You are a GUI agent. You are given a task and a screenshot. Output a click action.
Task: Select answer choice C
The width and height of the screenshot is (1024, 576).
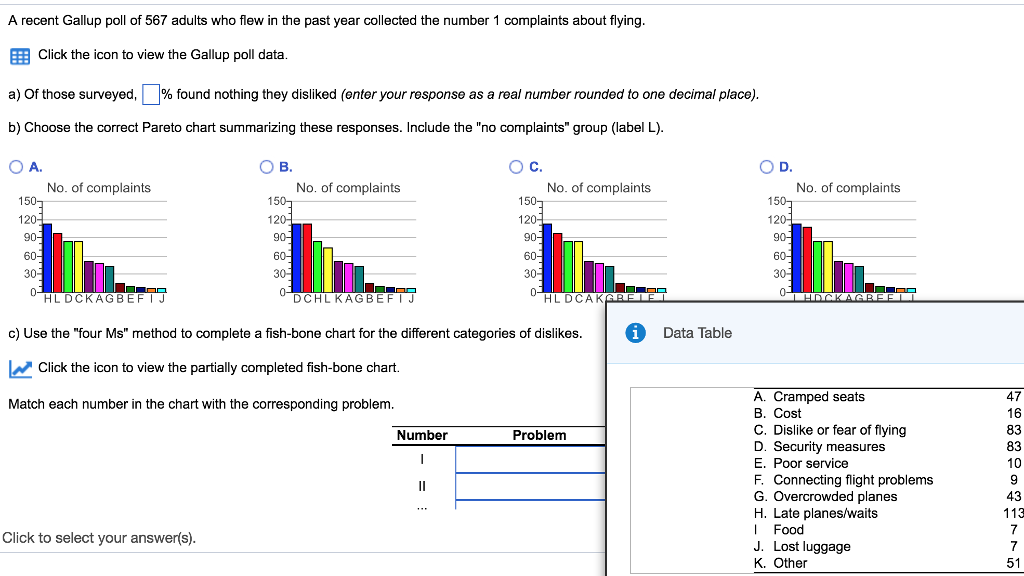coord(516,166)
